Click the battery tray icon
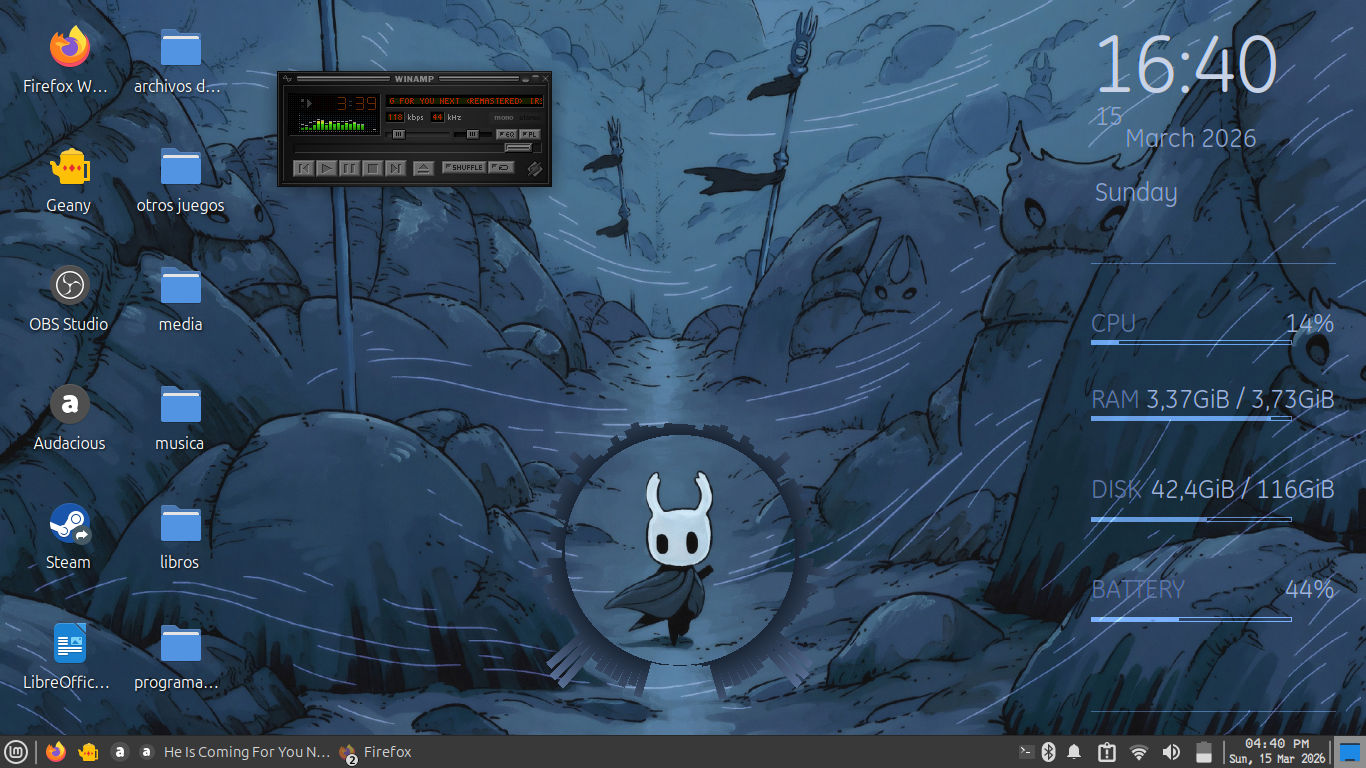This screenshot has width=1366, height=768. pyautogui.click(x=1204, y=752)
